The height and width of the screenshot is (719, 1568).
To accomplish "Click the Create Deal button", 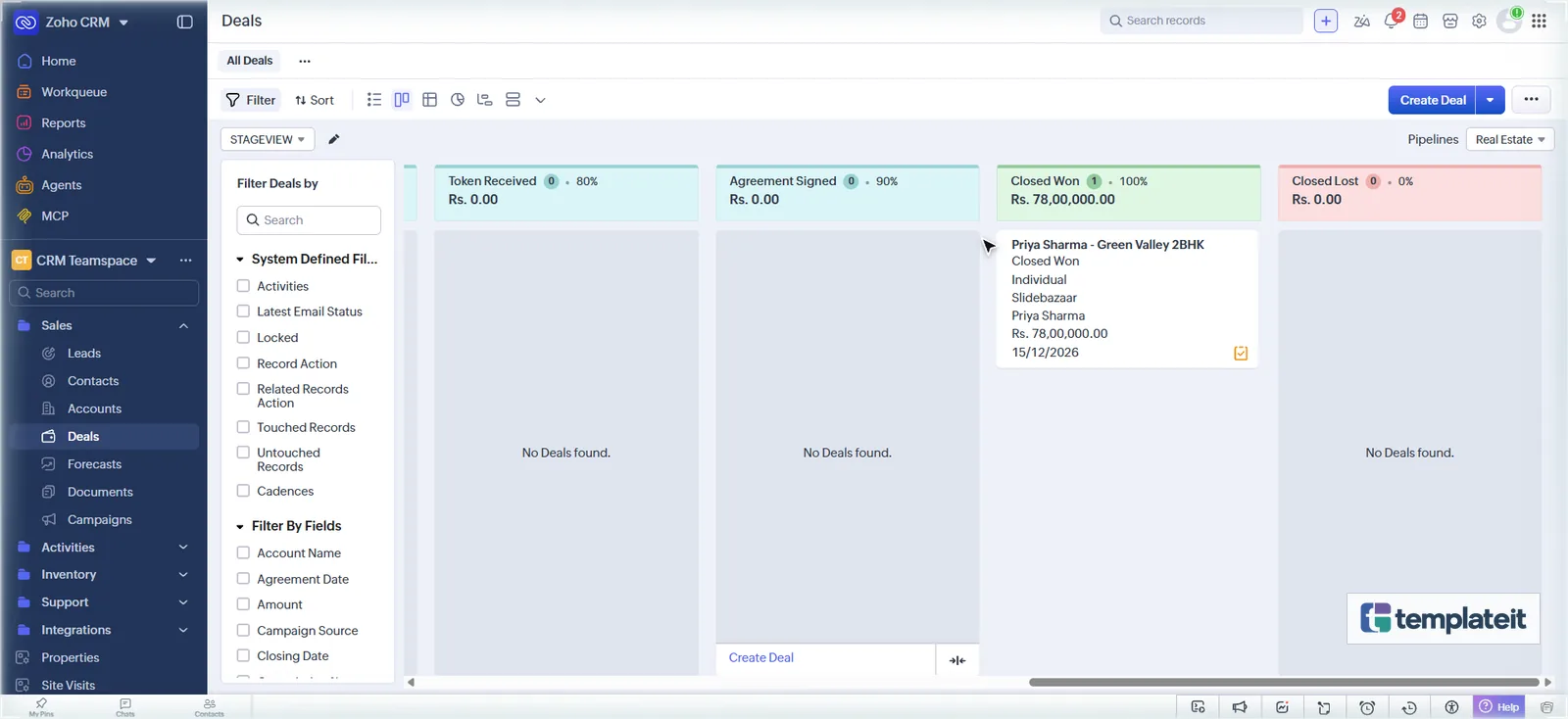I will 1433,100.
